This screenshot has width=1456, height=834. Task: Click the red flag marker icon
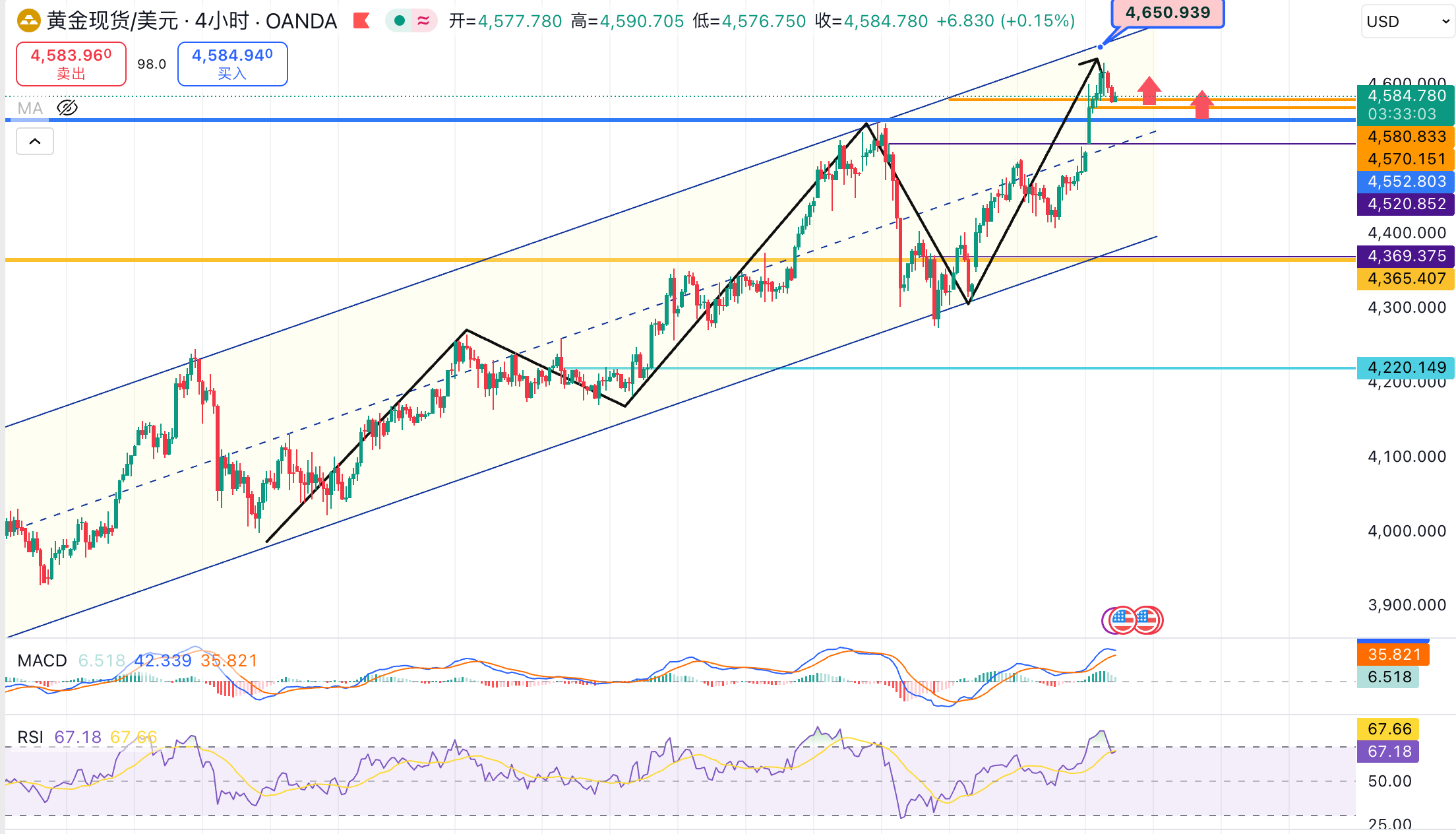(361, 21)
